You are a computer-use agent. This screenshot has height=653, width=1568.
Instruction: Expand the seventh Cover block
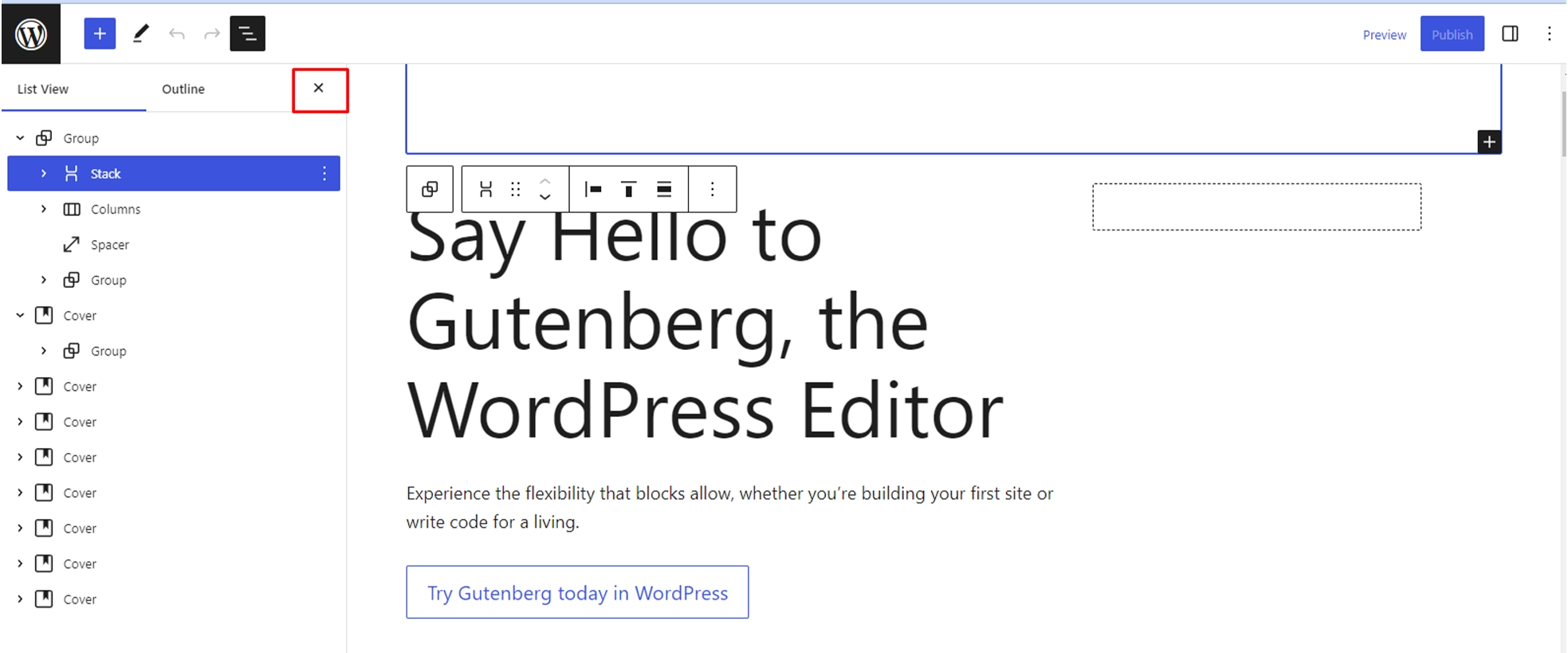tap(20, 564)
